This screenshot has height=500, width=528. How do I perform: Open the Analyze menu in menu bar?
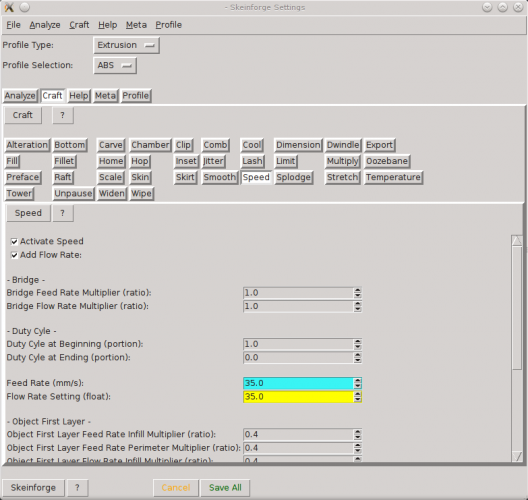point(45,25)
